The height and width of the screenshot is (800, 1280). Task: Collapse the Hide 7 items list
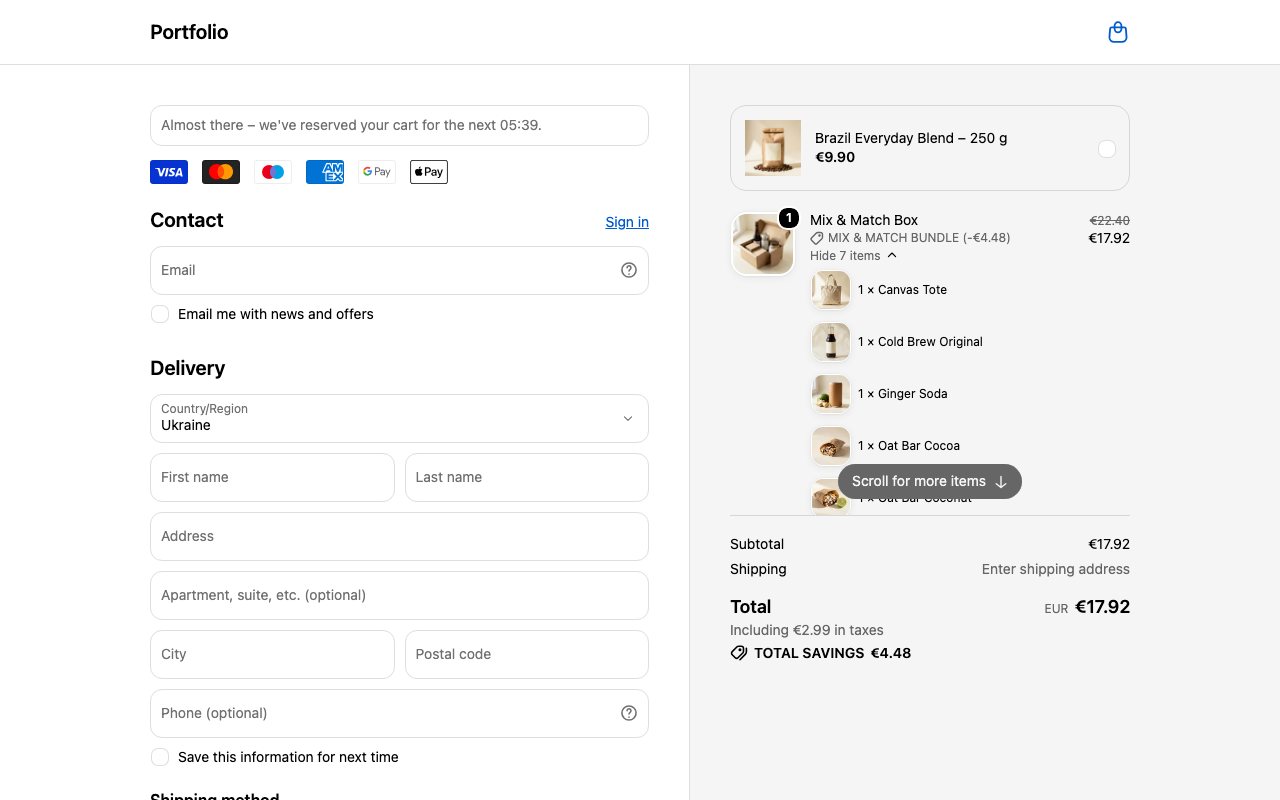(853, 256)
